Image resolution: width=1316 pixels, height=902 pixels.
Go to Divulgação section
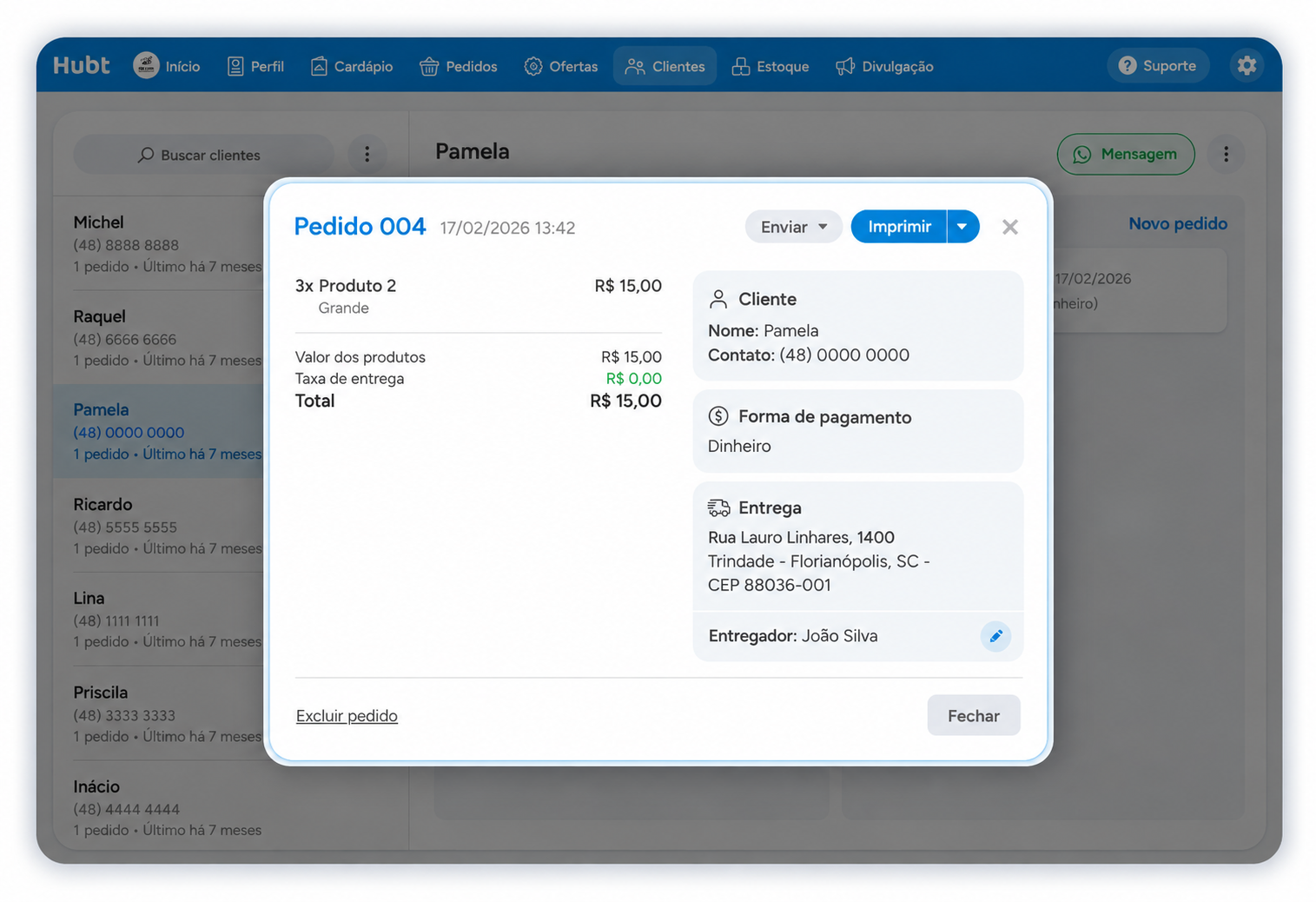coord(884,66)
